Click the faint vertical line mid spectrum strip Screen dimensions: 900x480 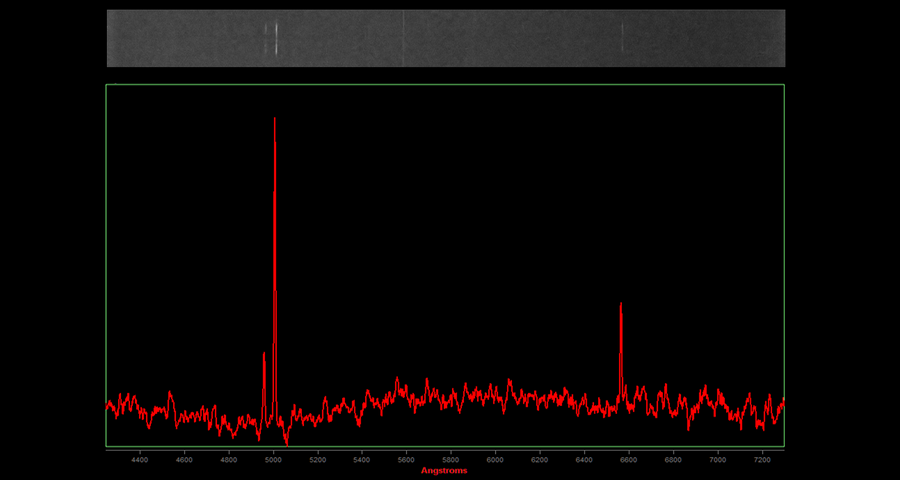point(403,38)
